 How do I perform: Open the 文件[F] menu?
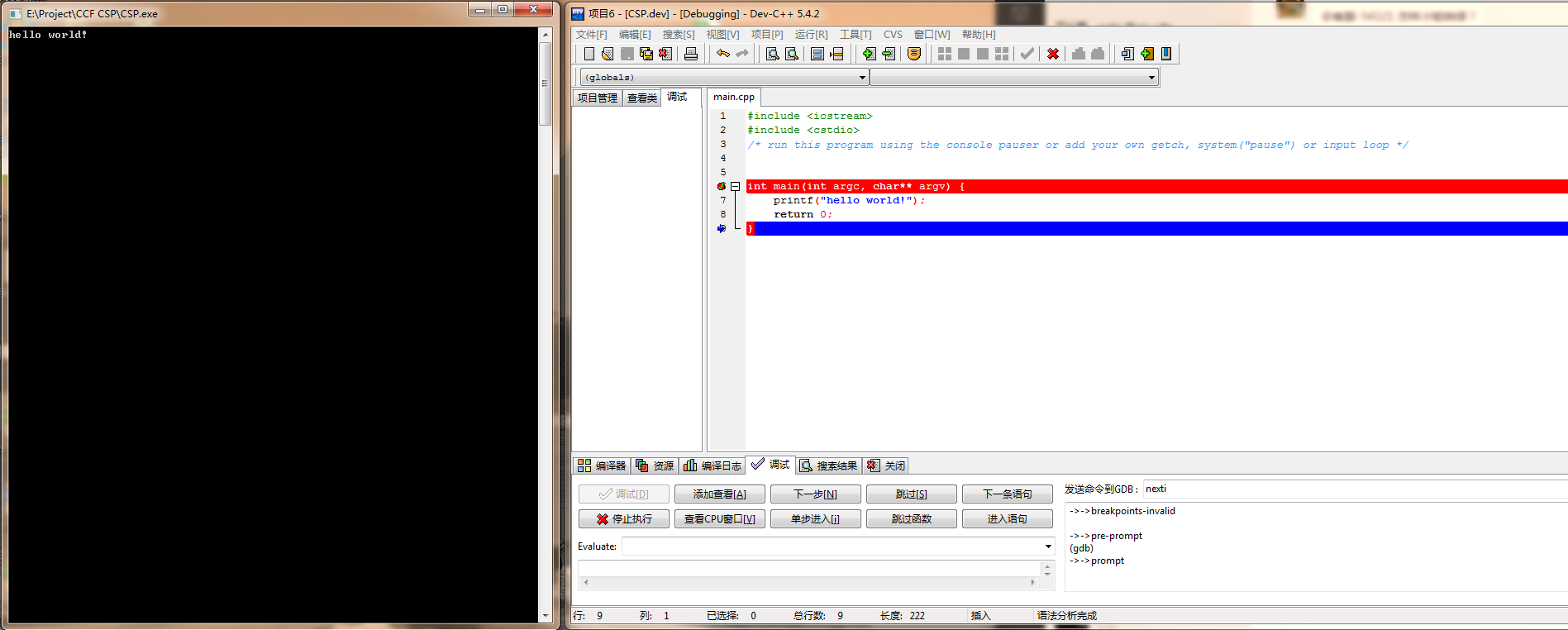click(x=592, y=35)
